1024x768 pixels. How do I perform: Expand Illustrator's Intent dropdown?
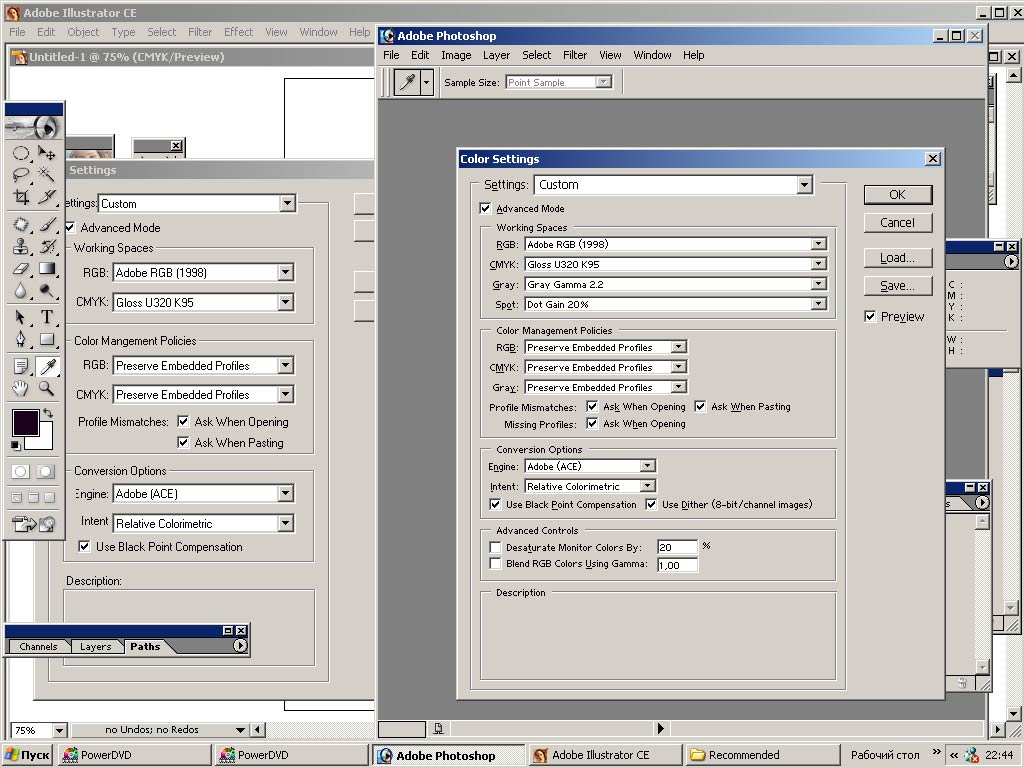click(204, 524)
